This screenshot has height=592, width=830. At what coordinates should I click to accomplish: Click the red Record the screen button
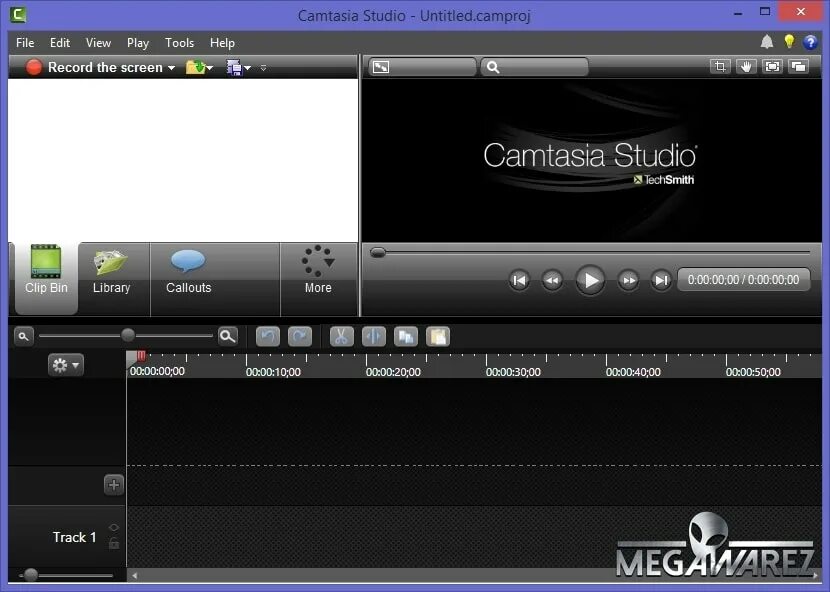click(34, 67)
